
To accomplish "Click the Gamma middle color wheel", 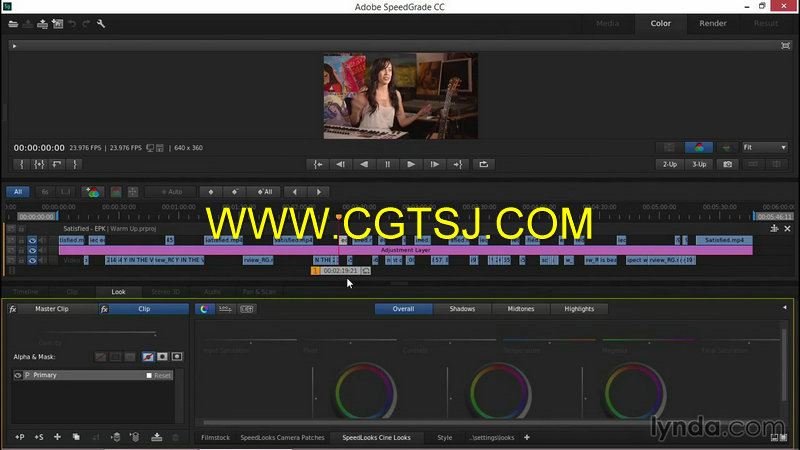I will click(499, 393).
